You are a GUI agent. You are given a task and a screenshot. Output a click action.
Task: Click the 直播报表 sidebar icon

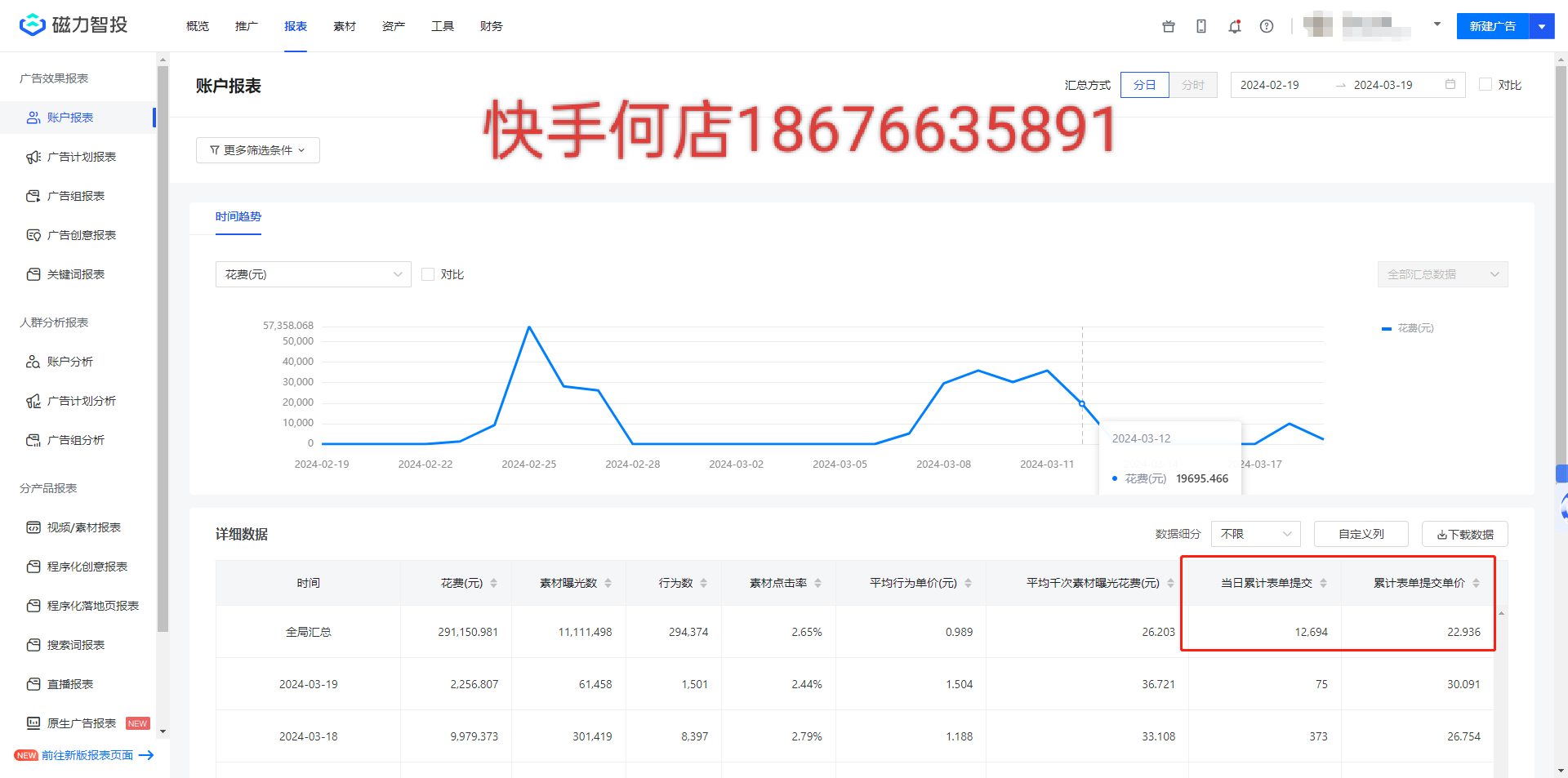(x=33, y=684)
